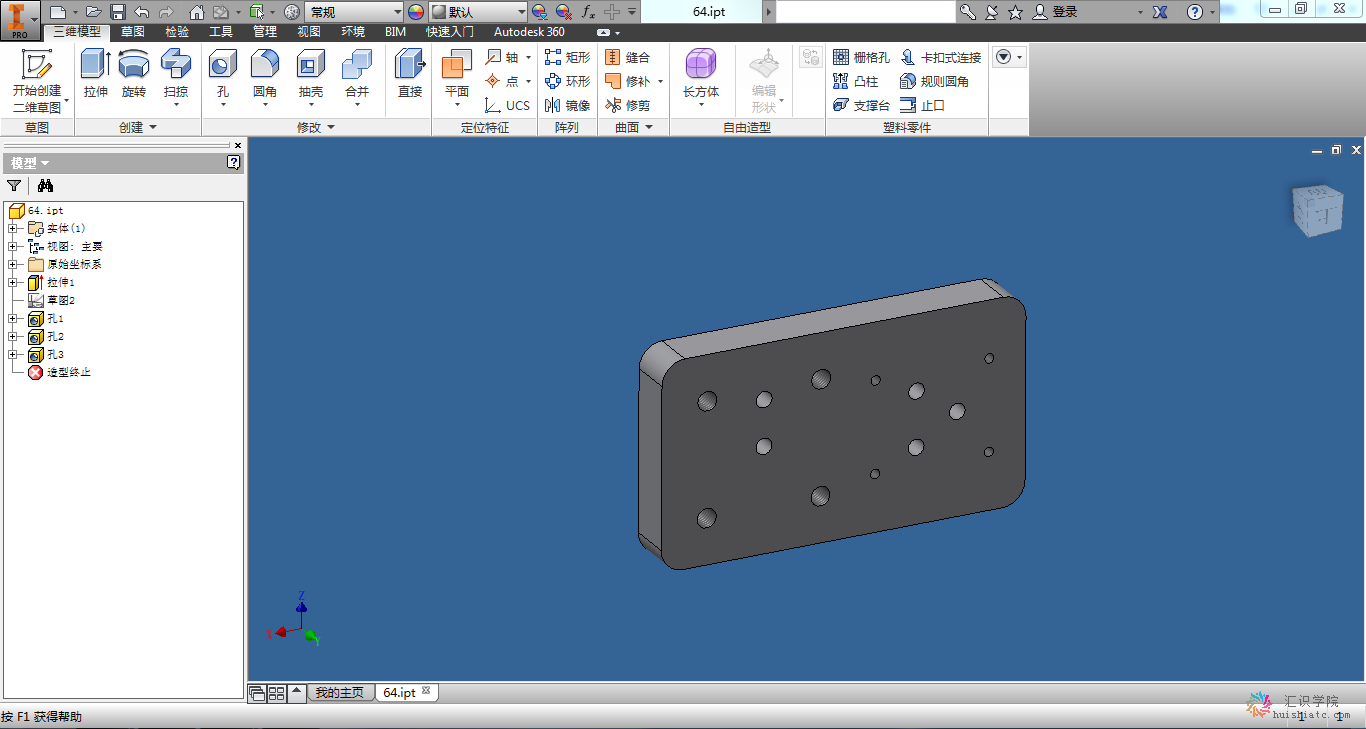Open the Autodesk 360 ribbon tab
This screenshot has height=729, width=1366.
tap(529, 31)
